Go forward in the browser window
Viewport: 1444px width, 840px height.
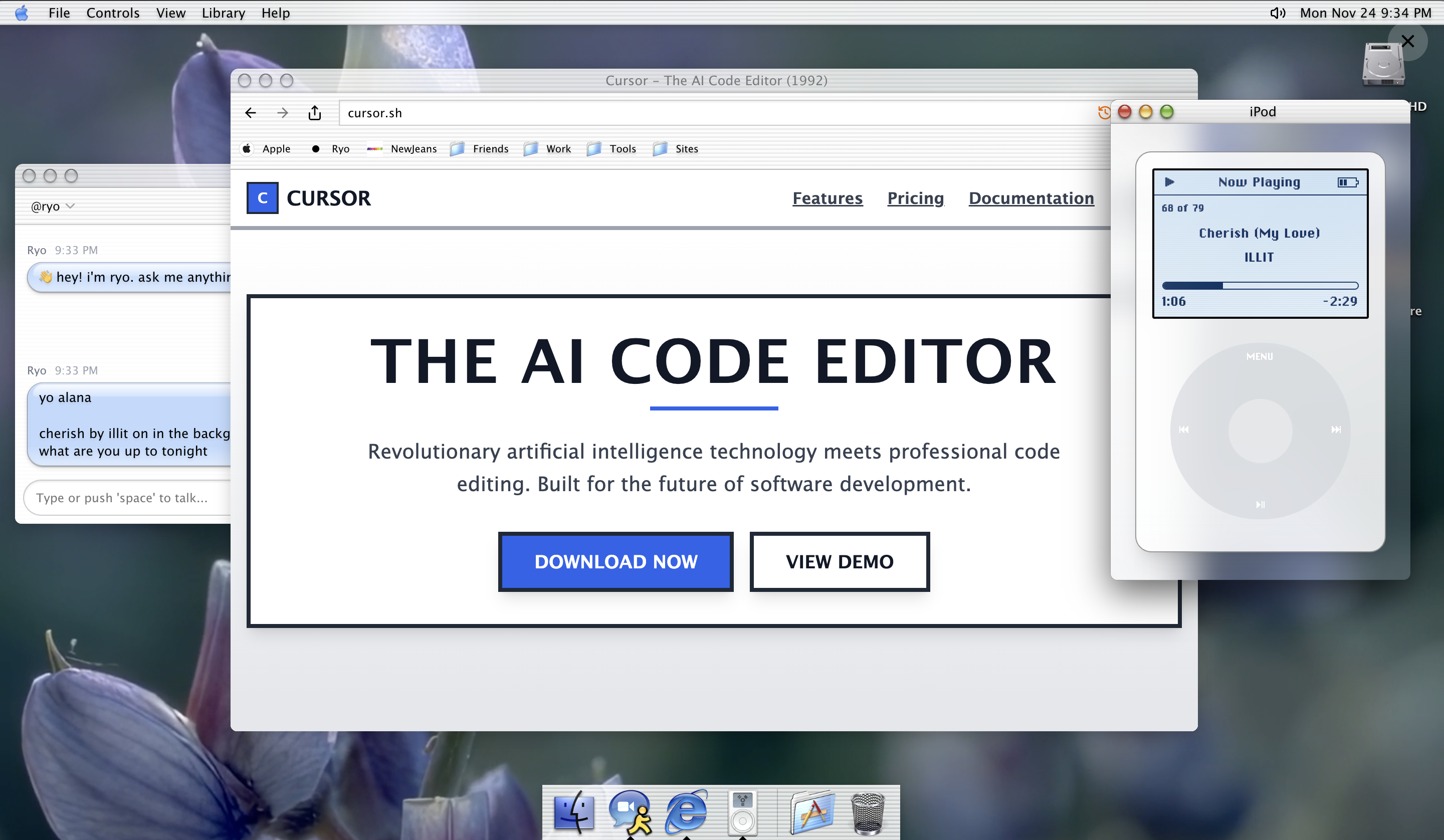[x=283, y=113]
